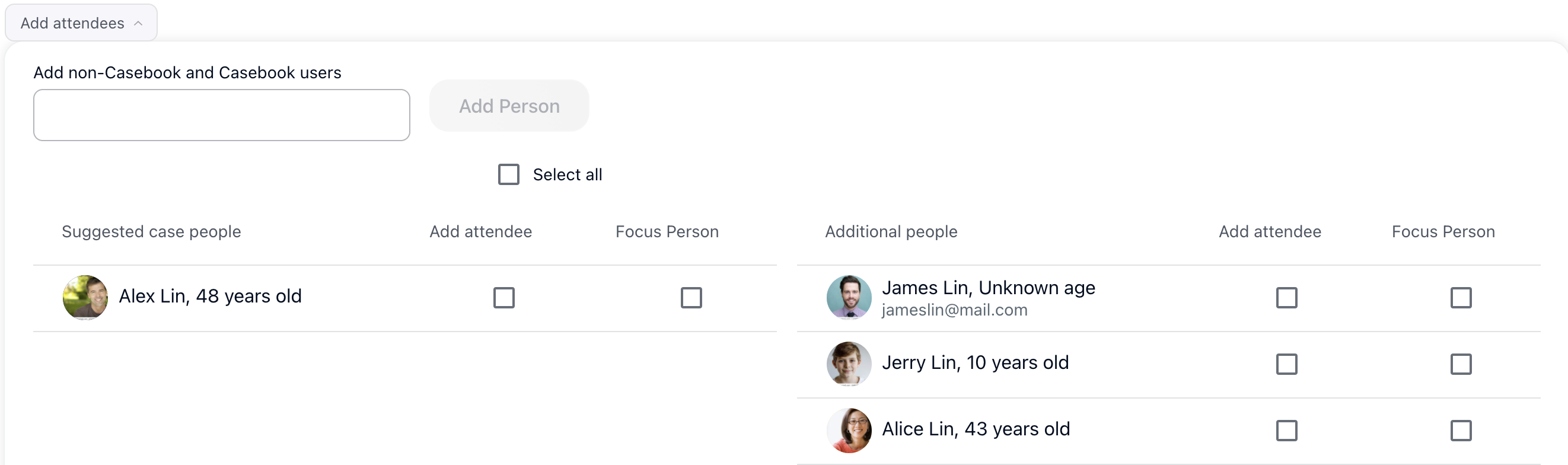Image resolution: width=1568 pixels, height=465 pixels.
Task: Click the 'Select all' label text
Action: click(567, 175)
